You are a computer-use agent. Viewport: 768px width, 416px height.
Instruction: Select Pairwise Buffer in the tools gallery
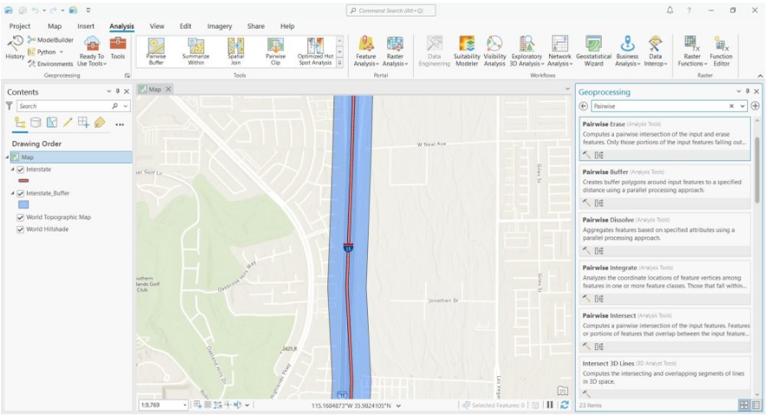[x=156, y=51]
